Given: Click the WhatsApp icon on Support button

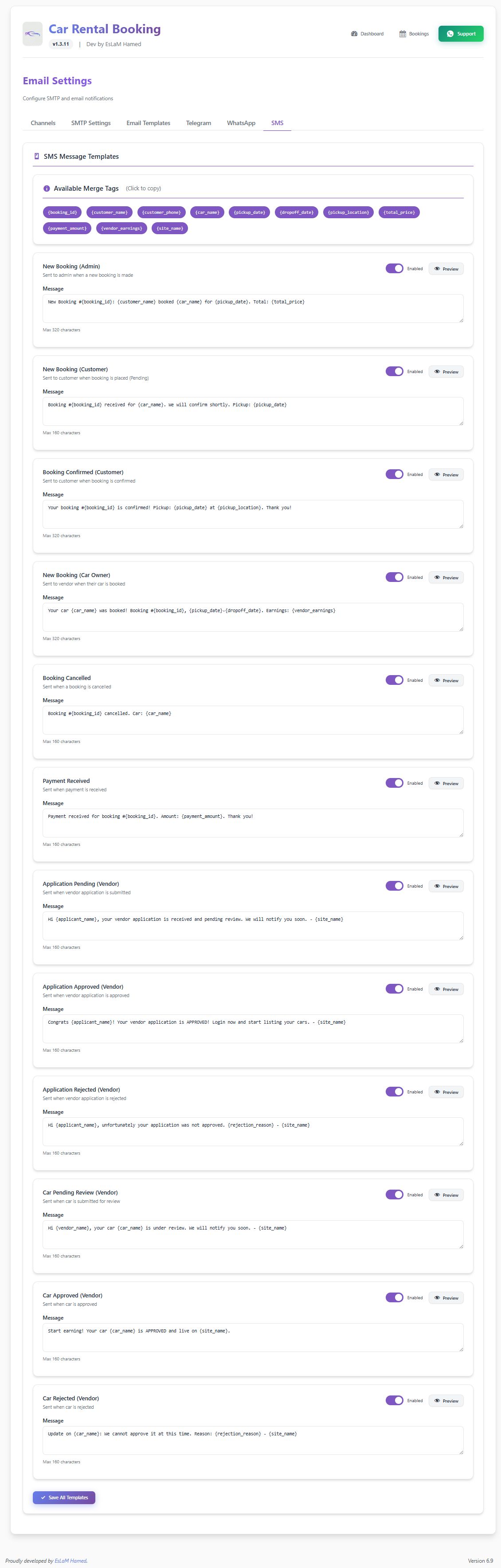Looking at the screenshot, I should [x=450, y=34].
